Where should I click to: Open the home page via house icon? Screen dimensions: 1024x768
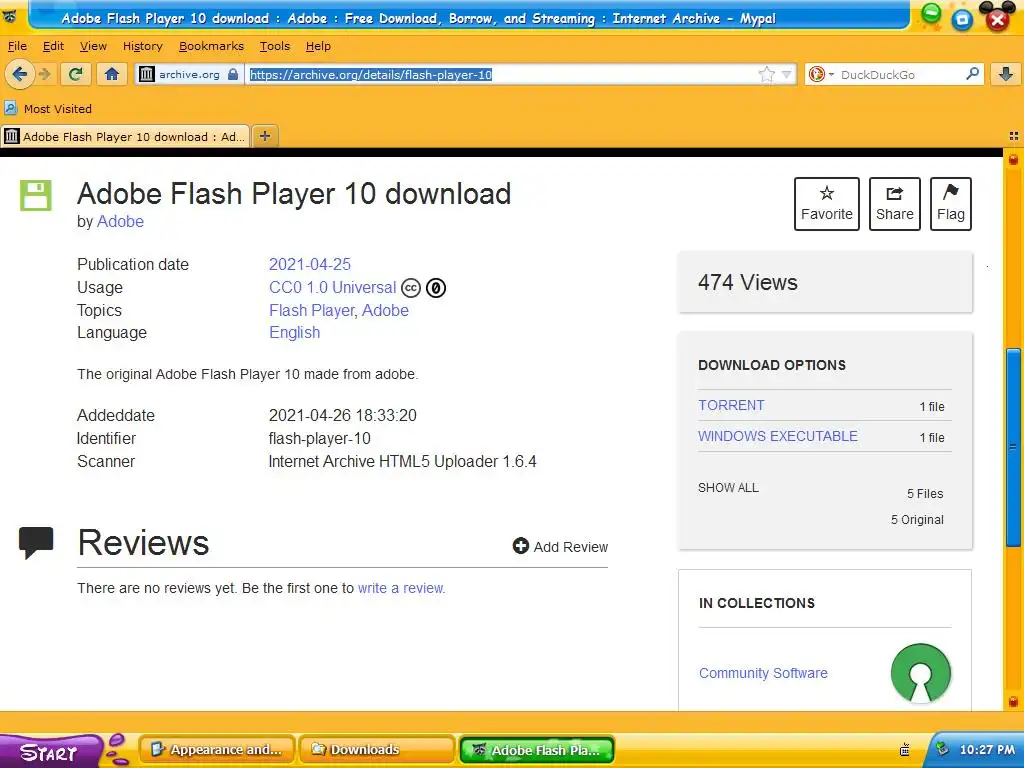coord(112,74)
